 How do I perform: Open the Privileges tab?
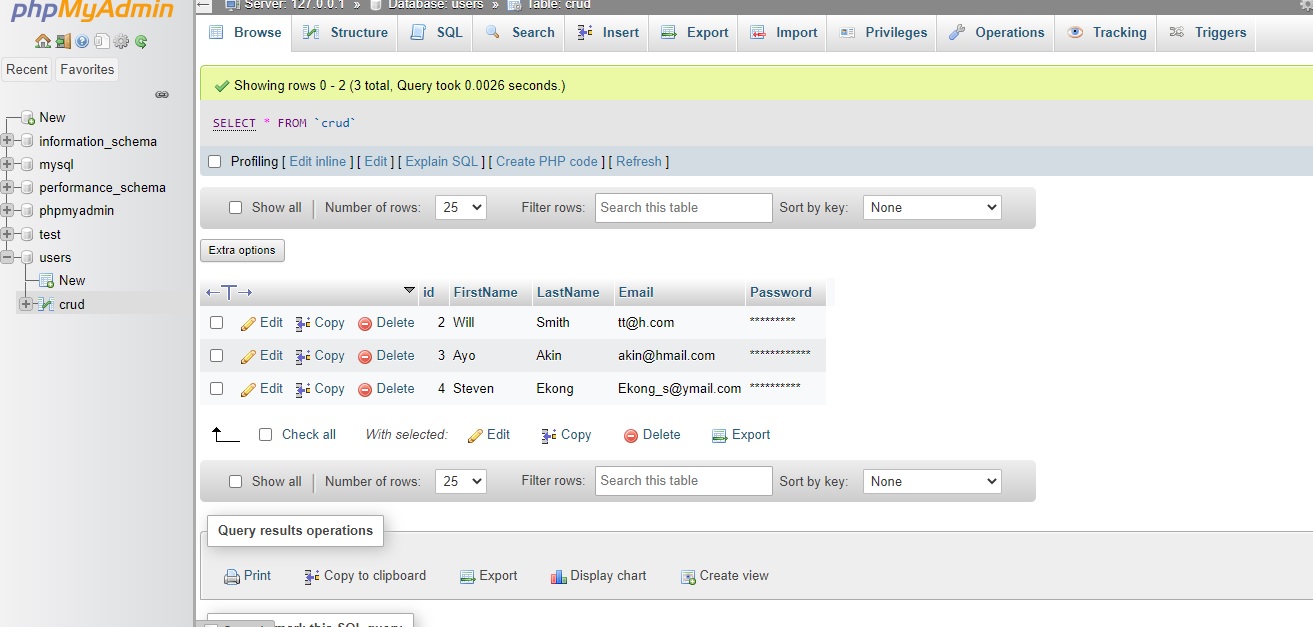(883, 33)
